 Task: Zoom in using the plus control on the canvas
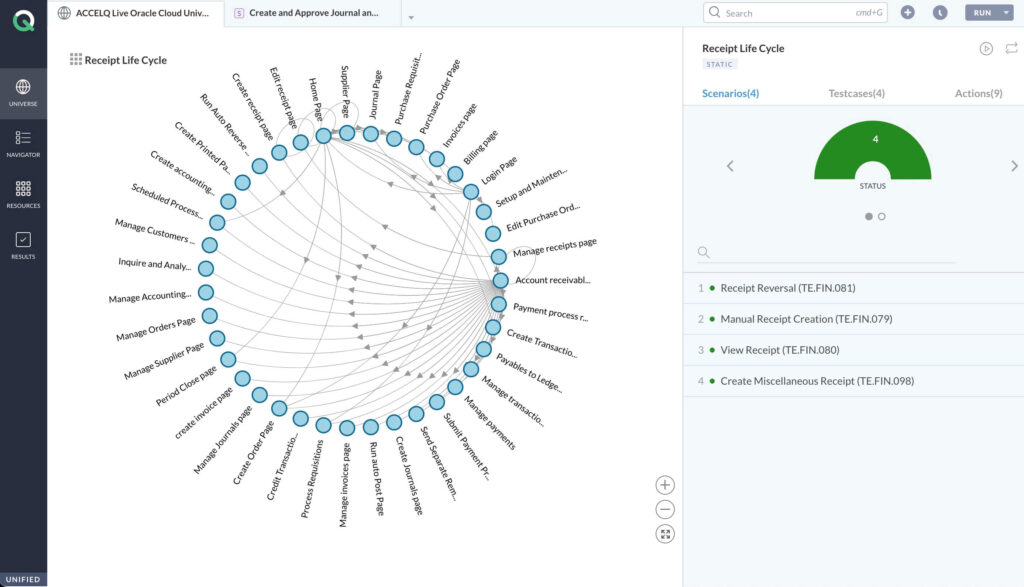click(664, 484)
